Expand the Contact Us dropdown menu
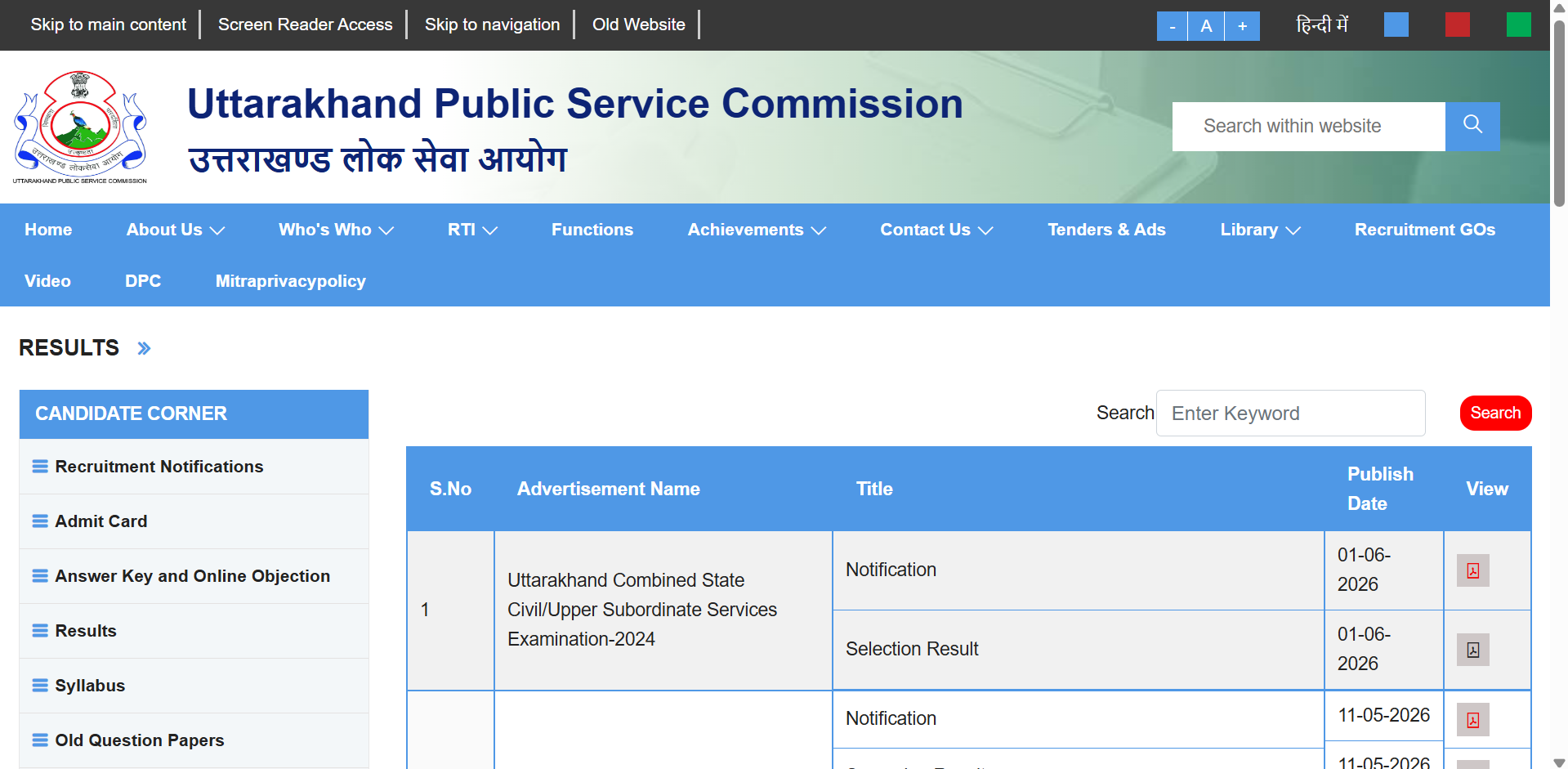Image resolution: width=1568 pixels, height=769 pixels. [x=936, y=230]
